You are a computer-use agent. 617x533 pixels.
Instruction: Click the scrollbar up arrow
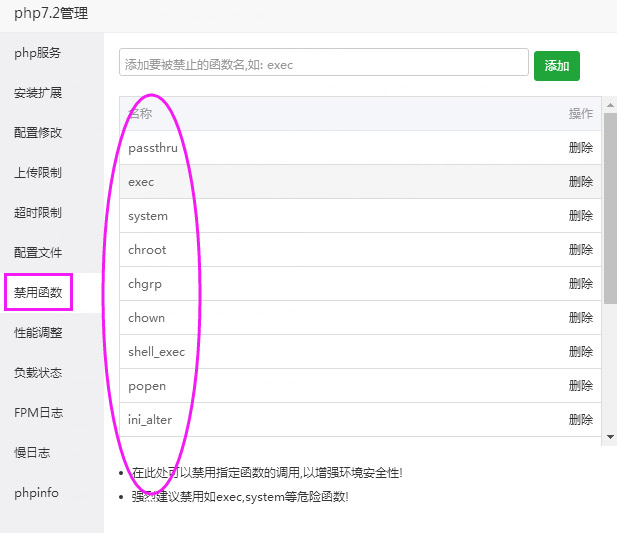coord(610,105)
